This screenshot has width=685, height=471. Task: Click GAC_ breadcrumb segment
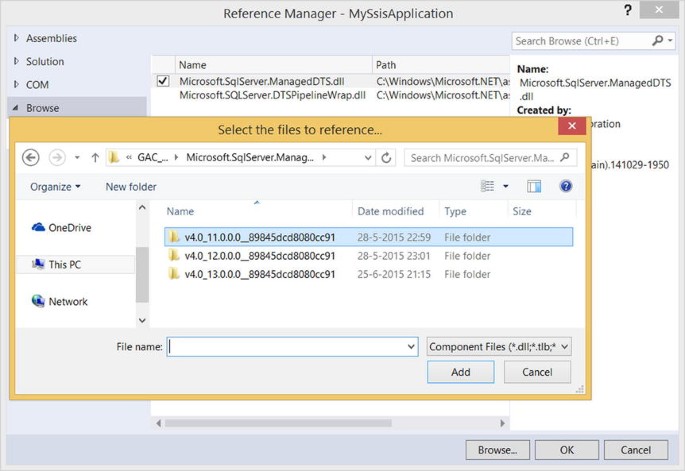(152, 157)
